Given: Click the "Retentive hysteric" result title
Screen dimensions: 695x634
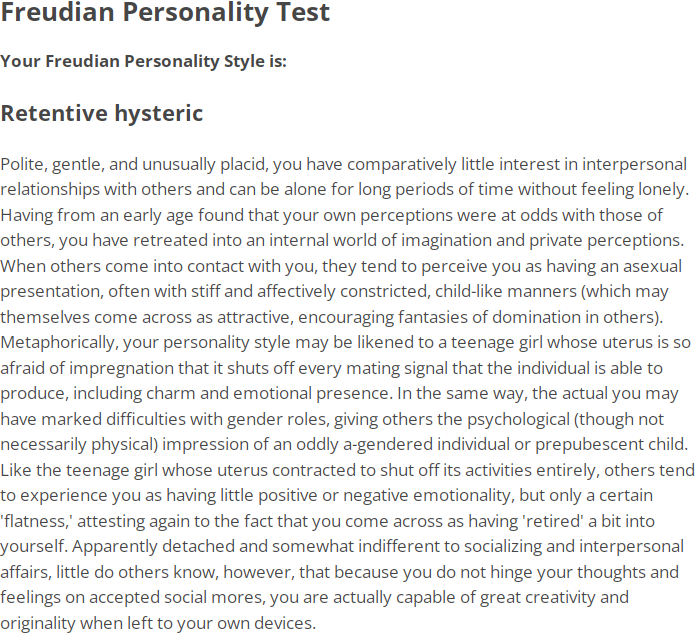Looking at the screenshot, I should (102, 113).
